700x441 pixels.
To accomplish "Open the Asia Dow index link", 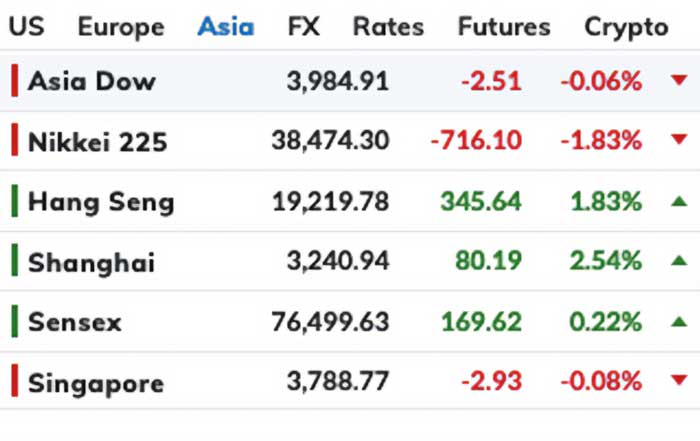I will [92, 81].
